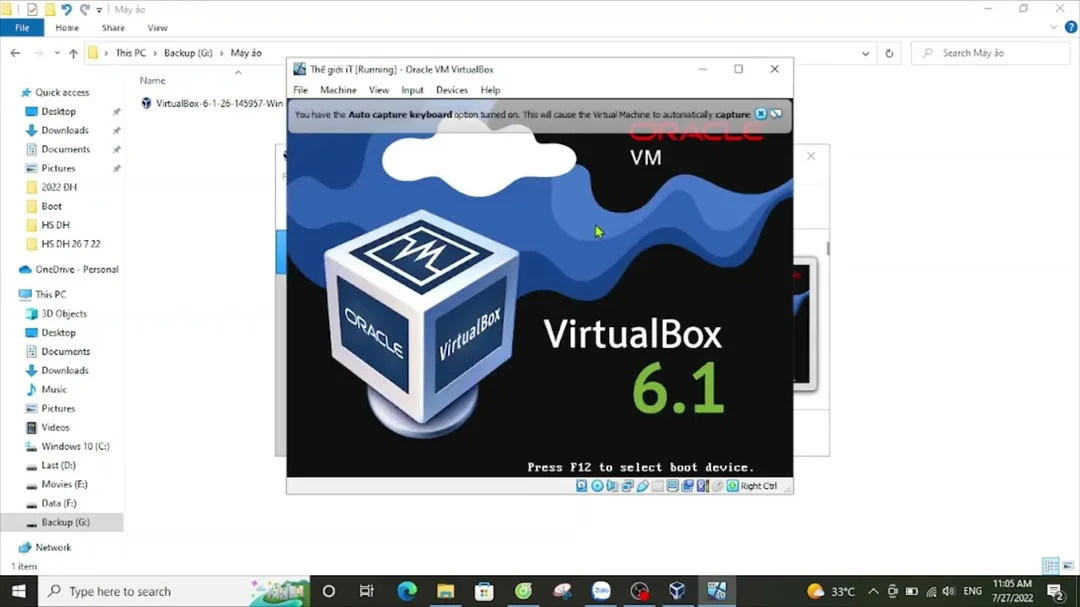Select This PC in navigation pane
The height and width of the screenshot is (607, 1080).
(x=50, y=294)
